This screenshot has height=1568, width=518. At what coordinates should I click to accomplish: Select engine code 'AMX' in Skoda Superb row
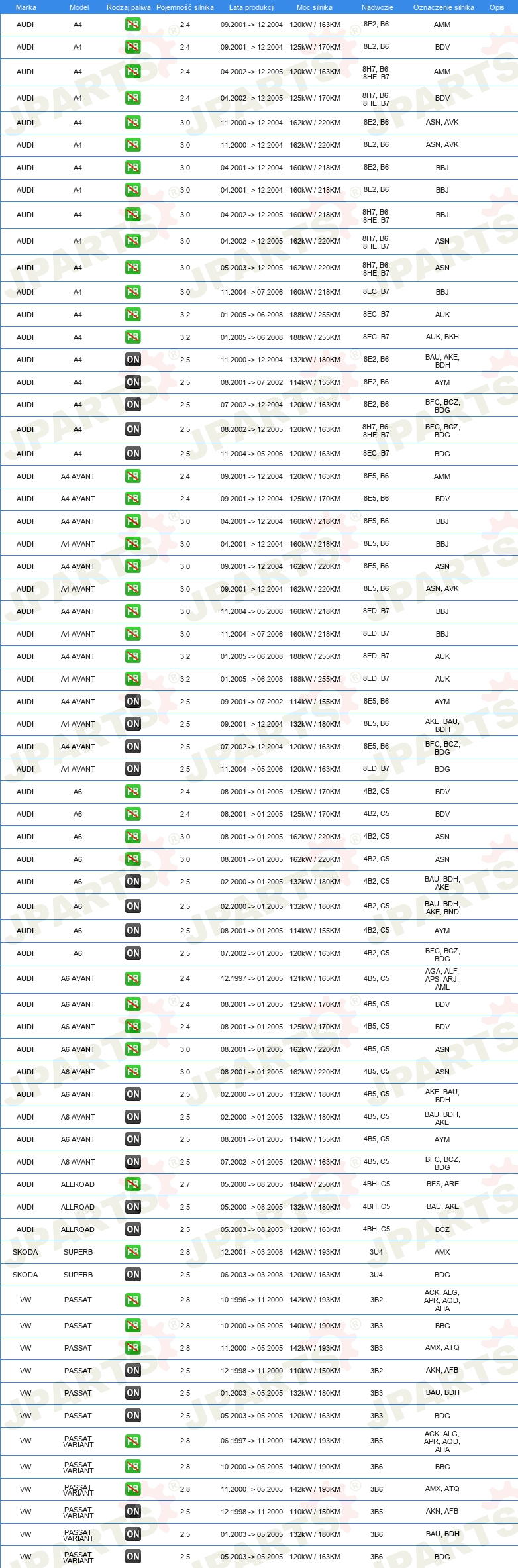442,1252
